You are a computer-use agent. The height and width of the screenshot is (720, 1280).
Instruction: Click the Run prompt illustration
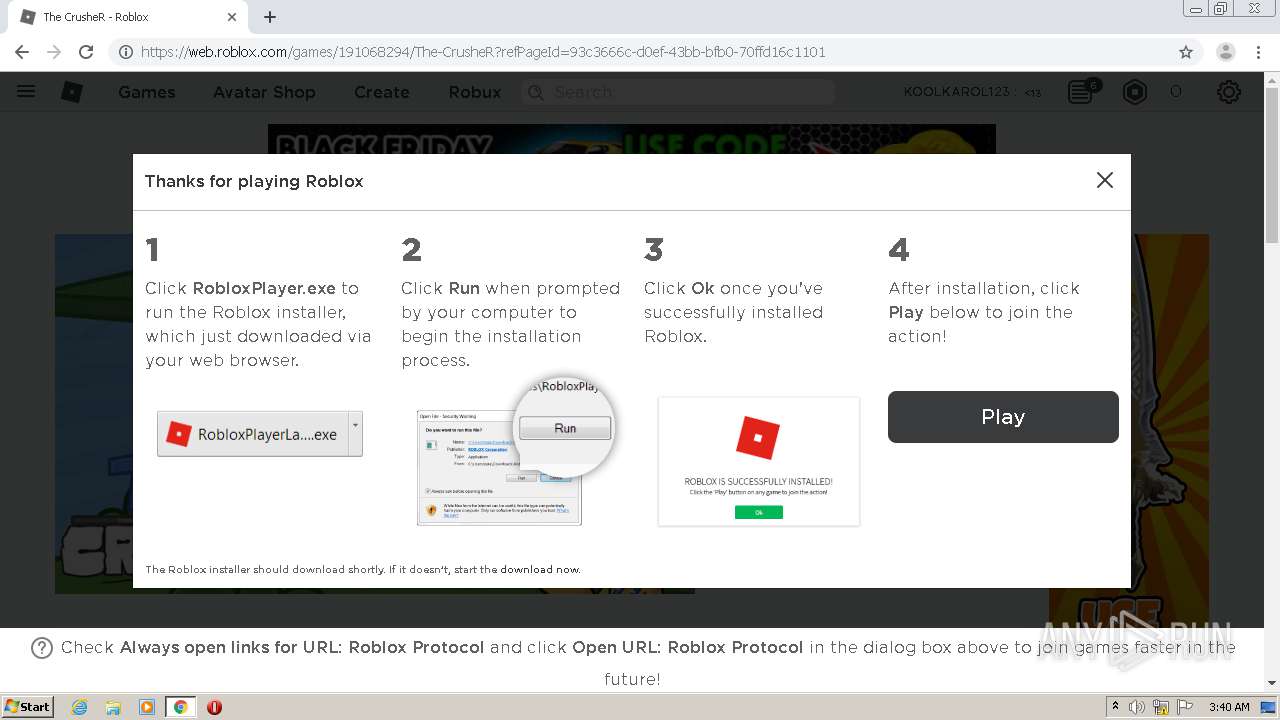point(515,451)
